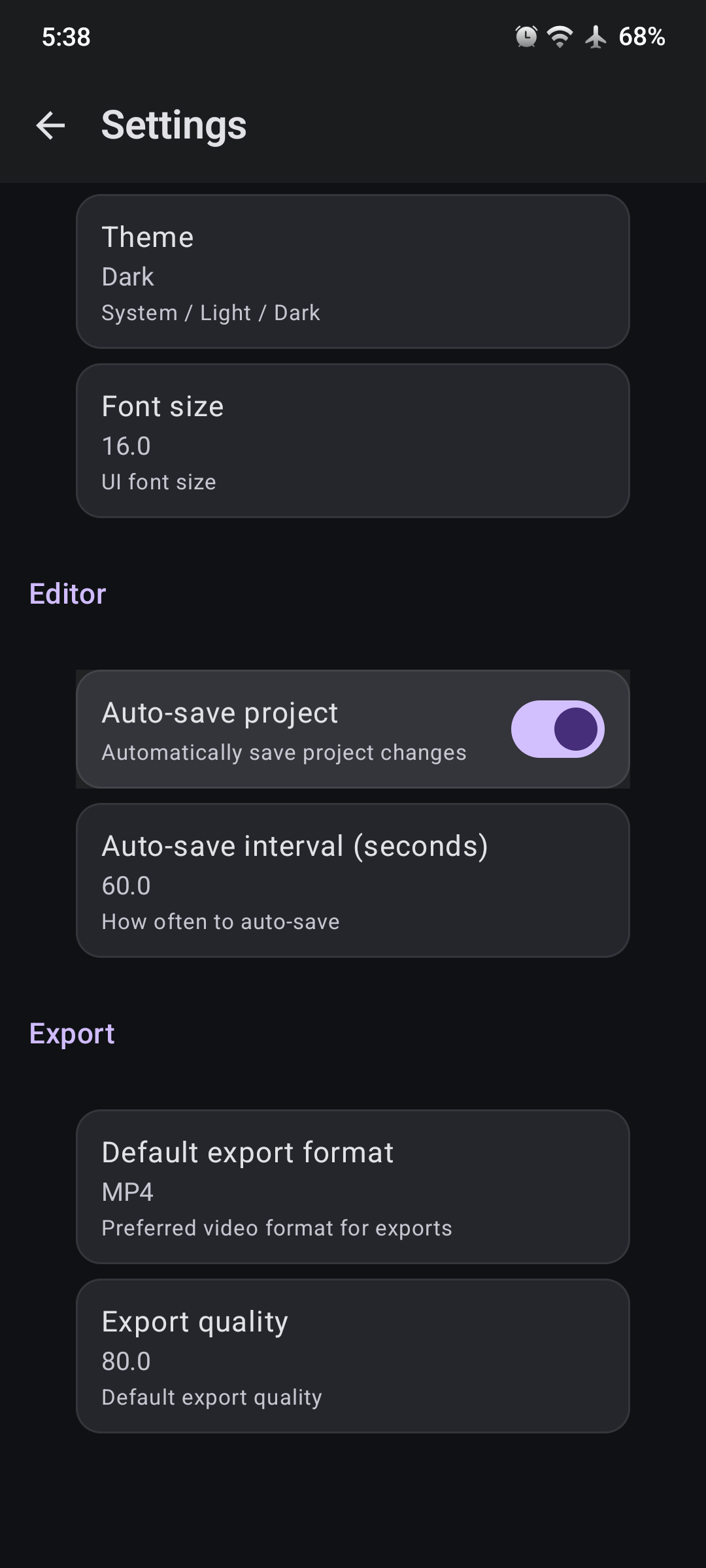Turn off the Auto-save project switch

[x=558, y=729]
